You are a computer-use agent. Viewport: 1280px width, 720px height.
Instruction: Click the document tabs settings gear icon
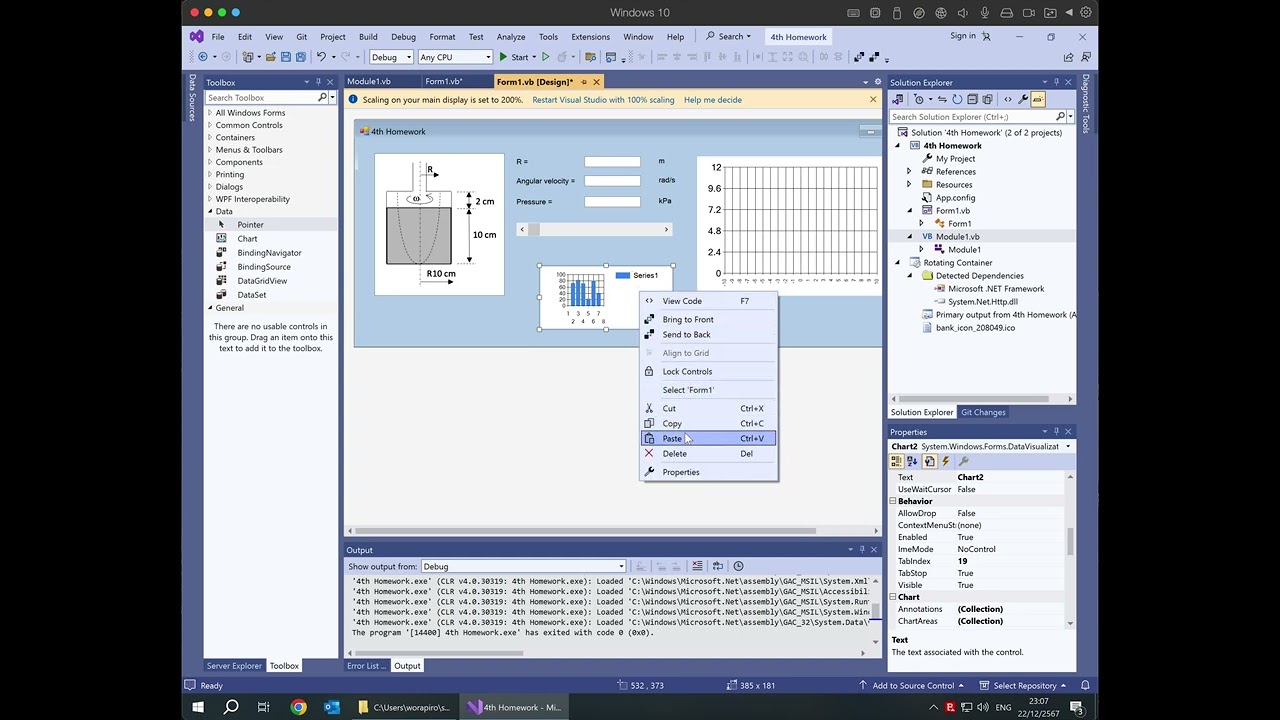pos(878,82)
